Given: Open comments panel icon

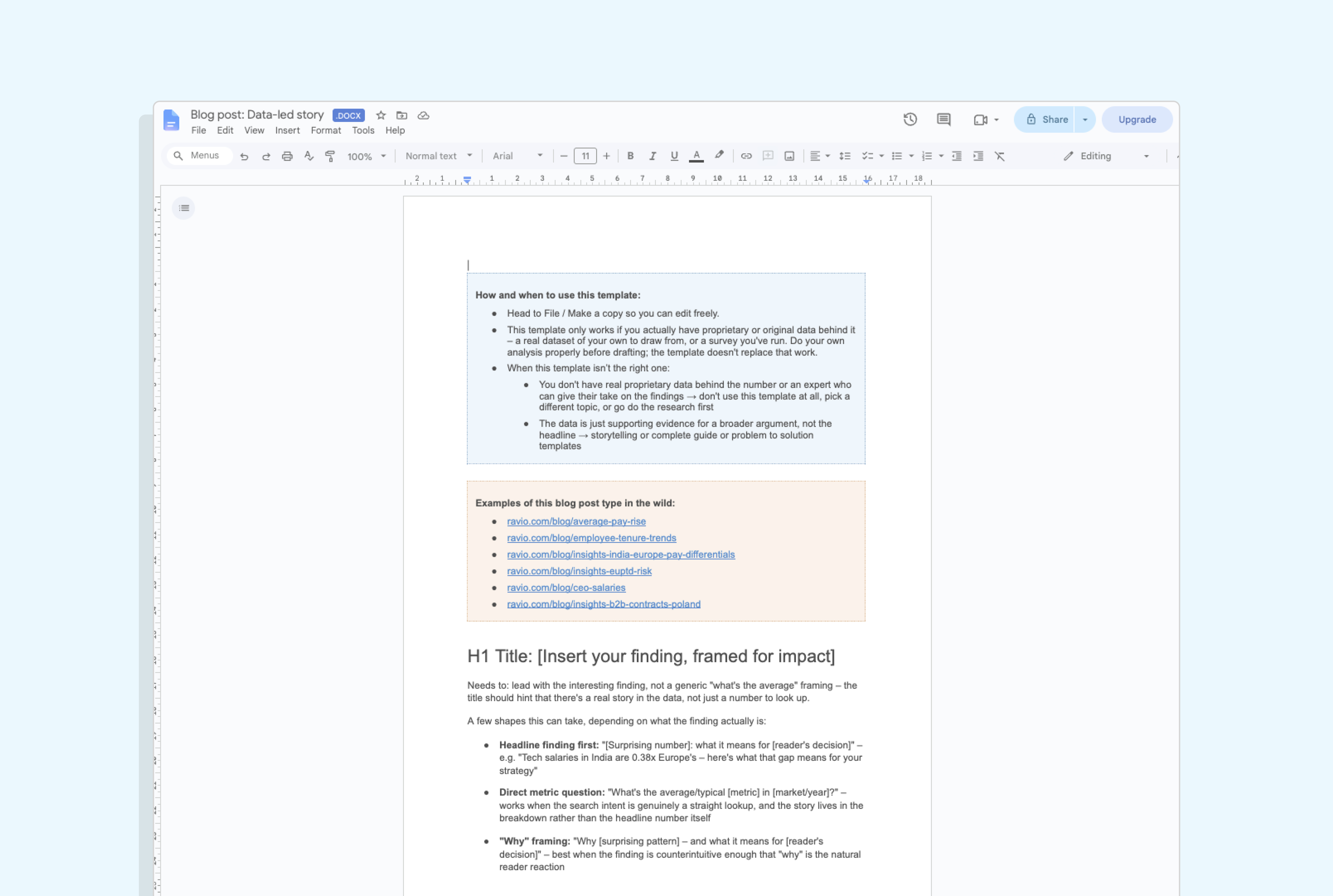Looking at the screenshot, I should pos(944,119).
